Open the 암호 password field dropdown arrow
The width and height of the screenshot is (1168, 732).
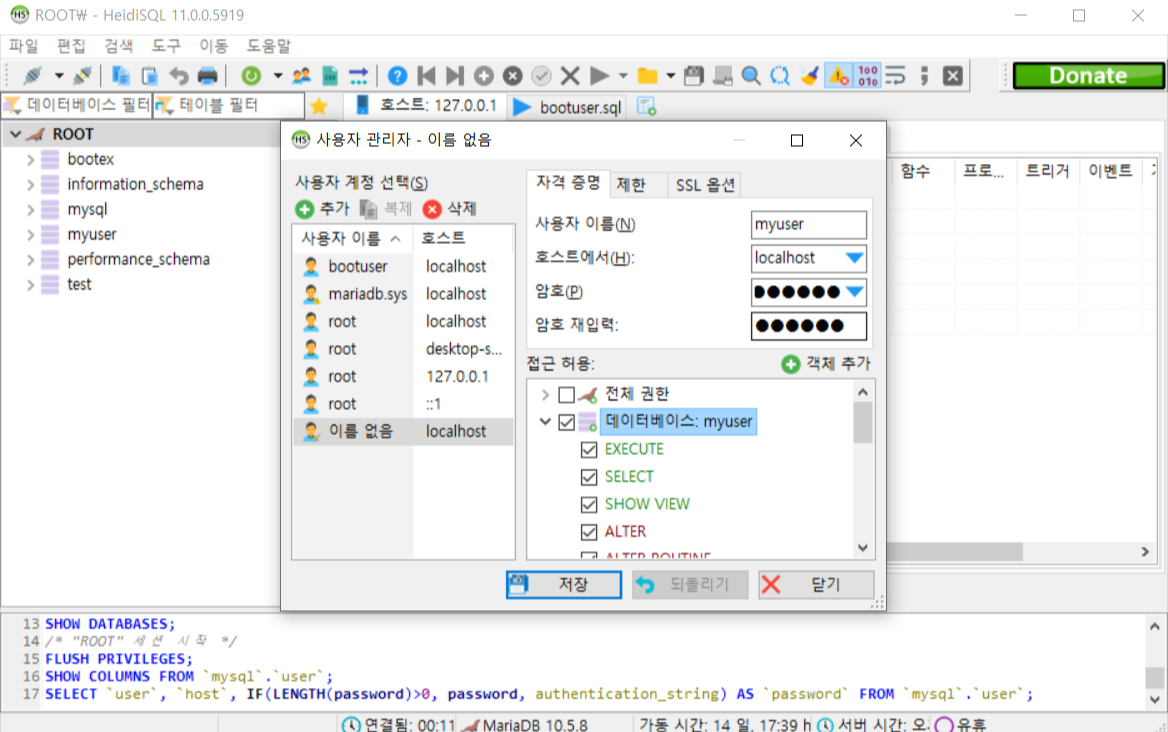(854, 292)
